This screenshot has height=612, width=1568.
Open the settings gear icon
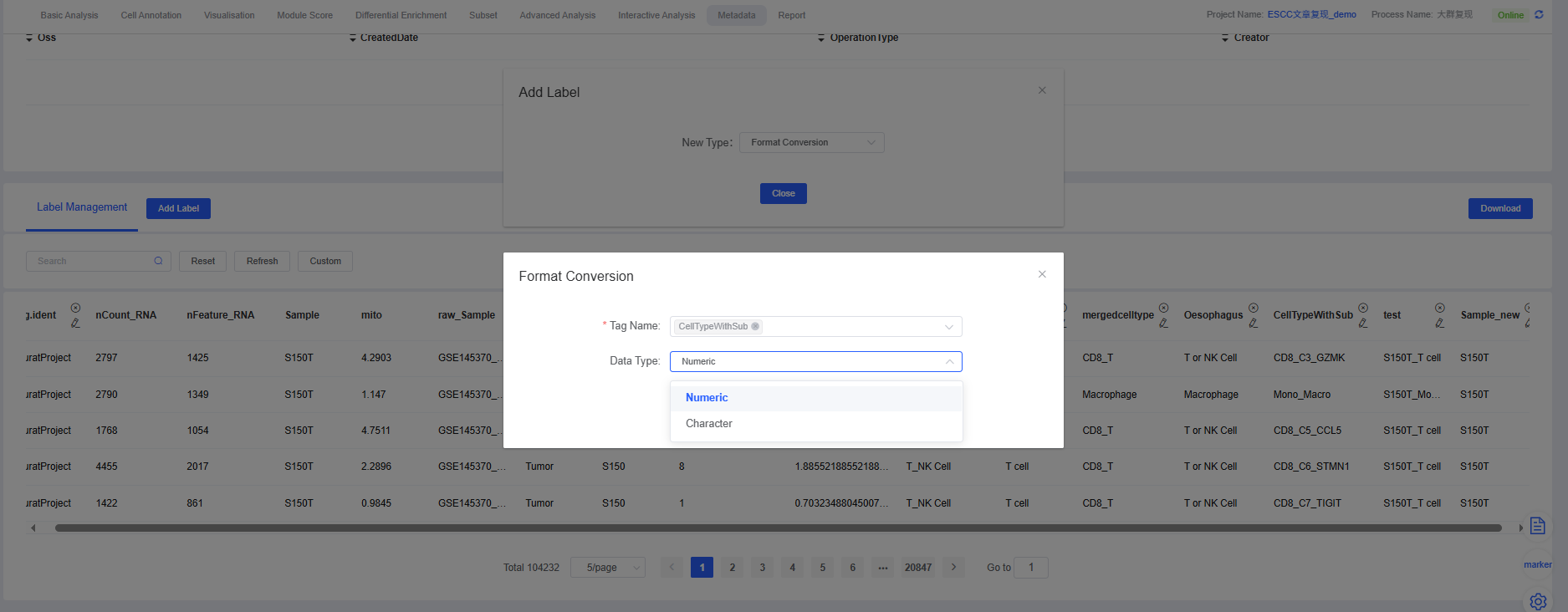1538,601
